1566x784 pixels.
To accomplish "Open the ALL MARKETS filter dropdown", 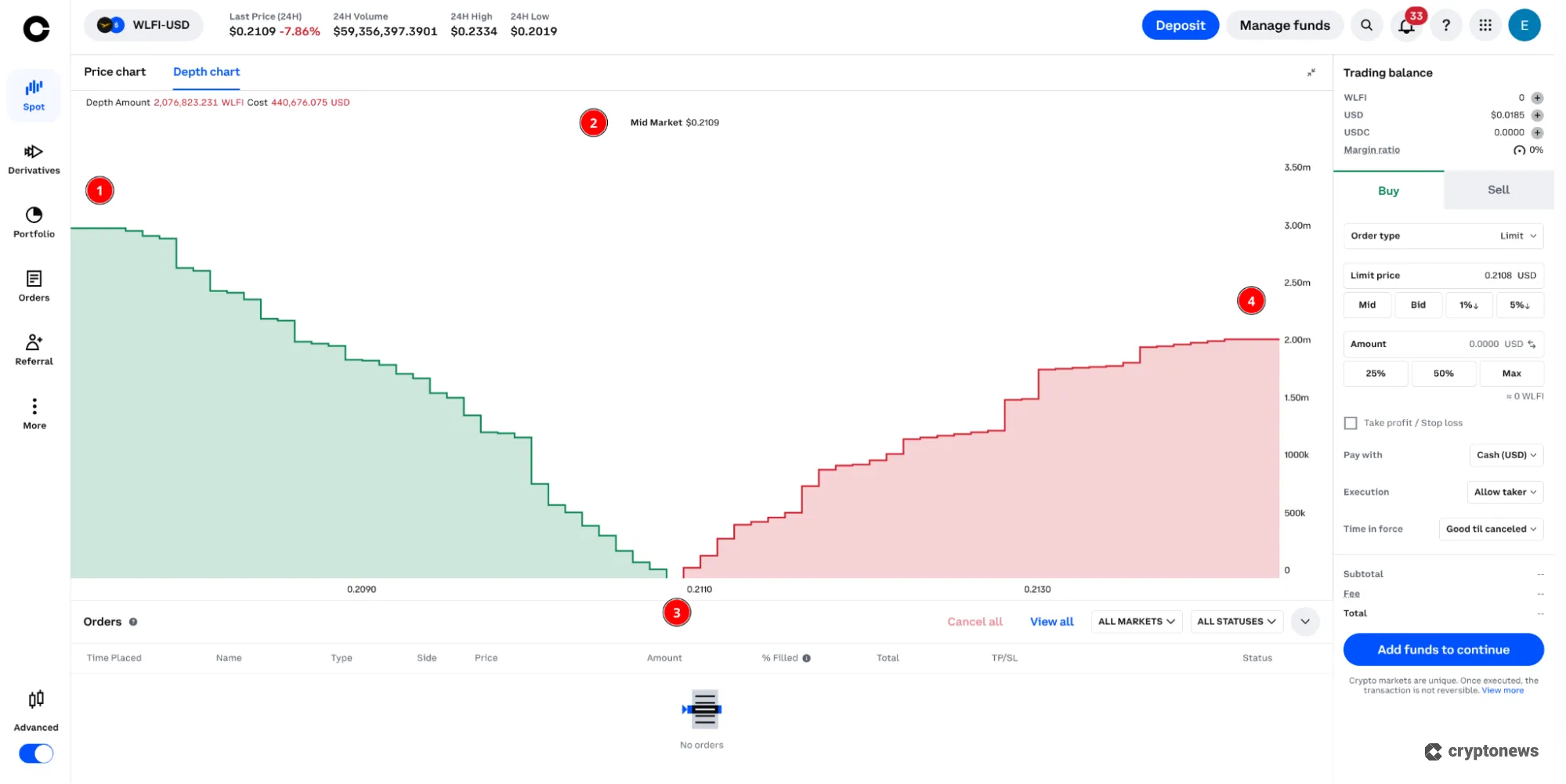I will (1136, 621).
